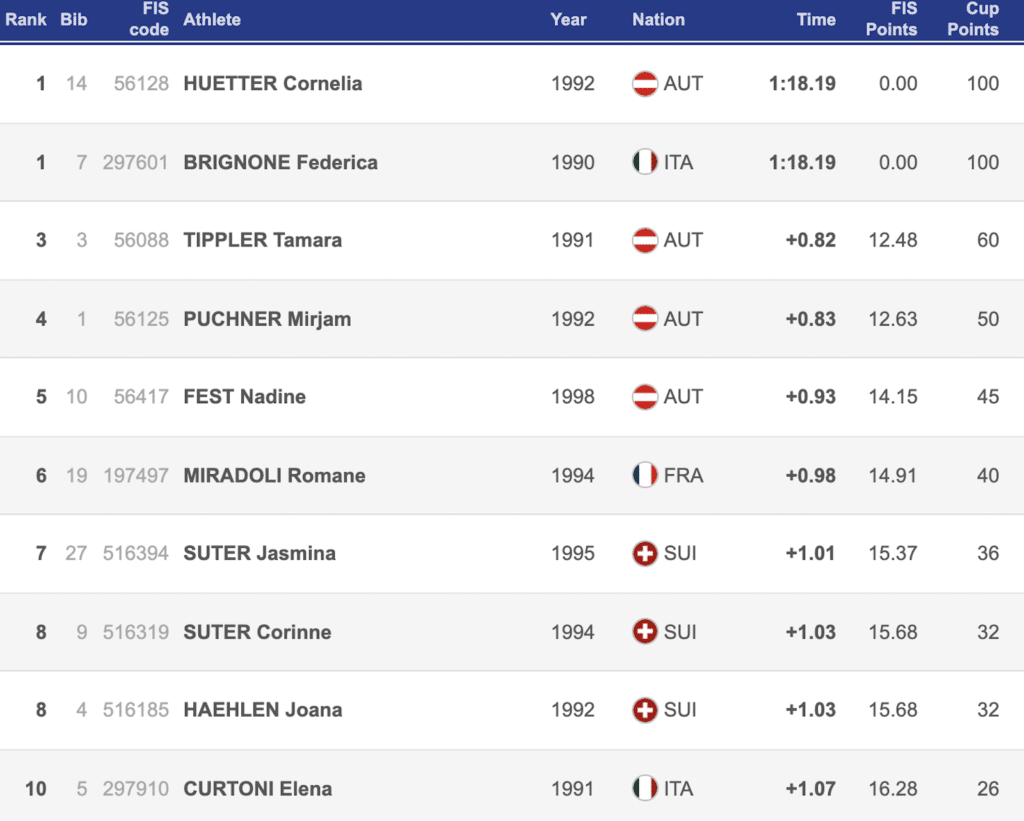Click Austria flag icon in TIPPLER Tamara row
The image size is (1024, 821).
coord(645,240)
